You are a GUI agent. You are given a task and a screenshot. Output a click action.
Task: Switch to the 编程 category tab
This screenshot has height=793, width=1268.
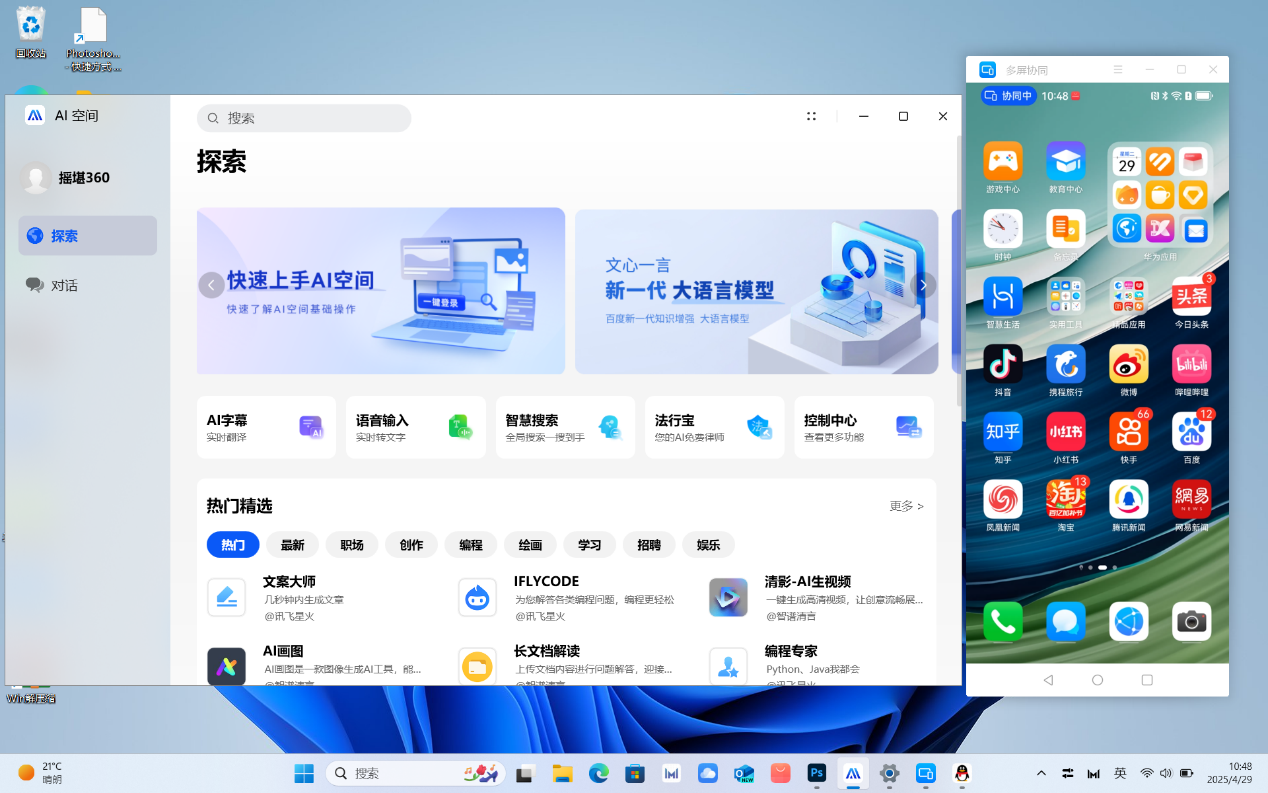tap(470, 545)
